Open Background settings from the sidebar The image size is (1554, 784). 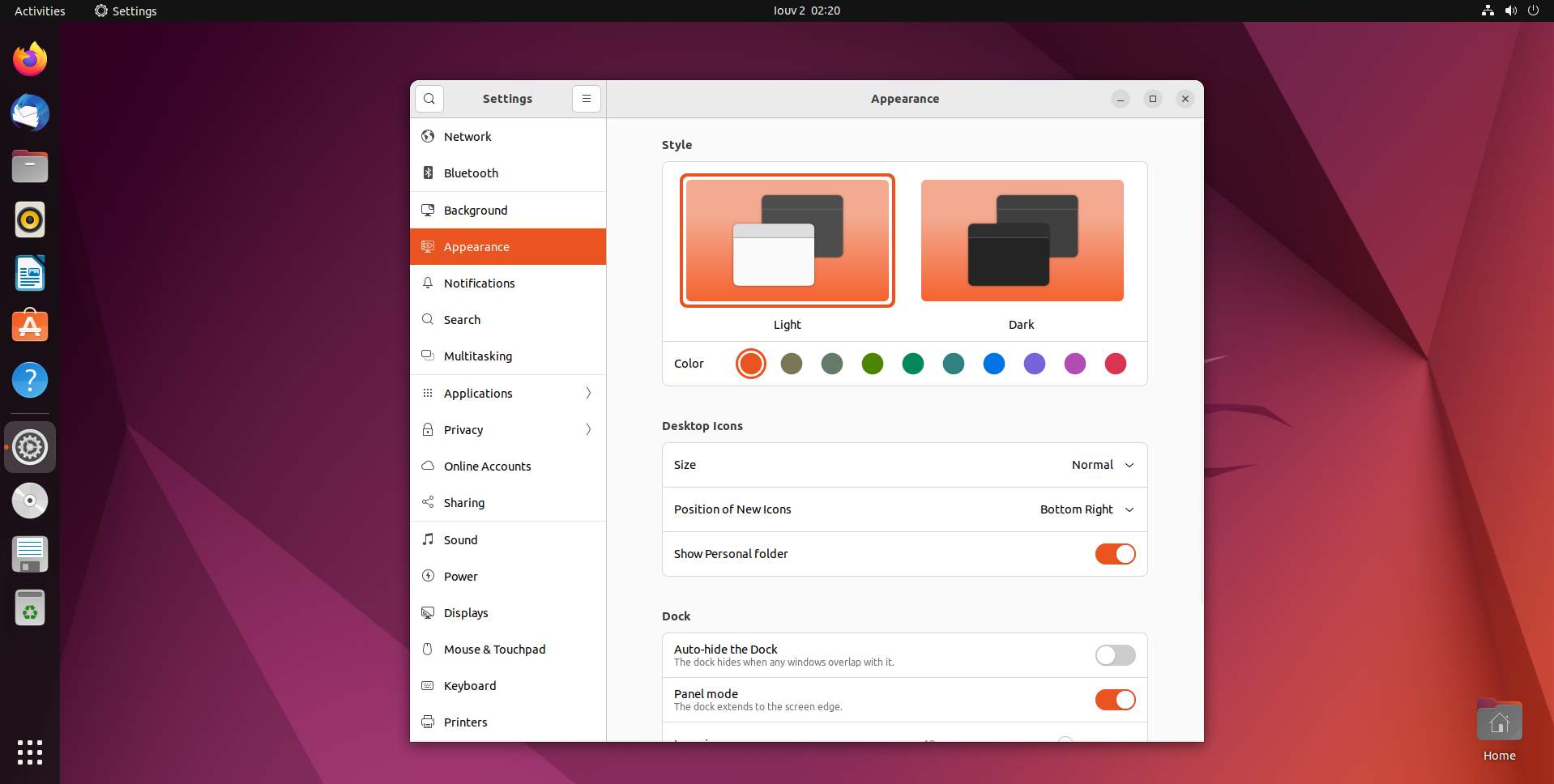[475, 210]
